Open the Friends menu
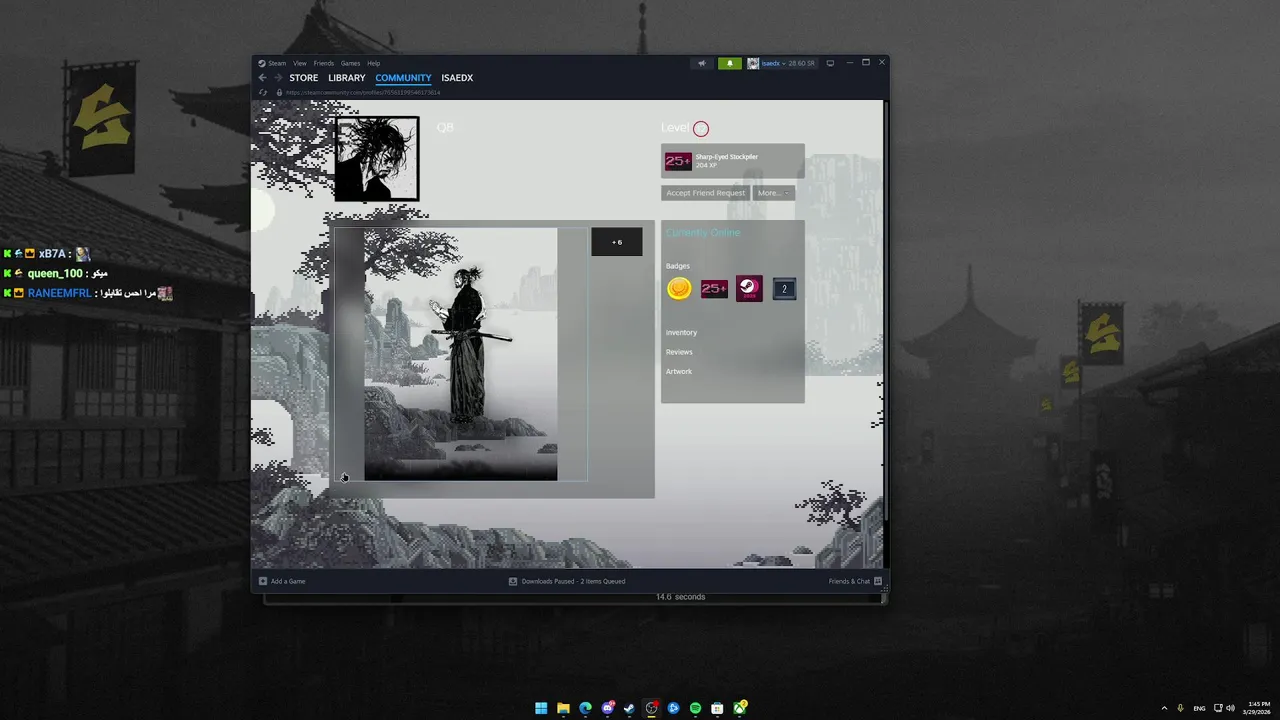This screenshot has height=720, width=1280. point(324,63)
